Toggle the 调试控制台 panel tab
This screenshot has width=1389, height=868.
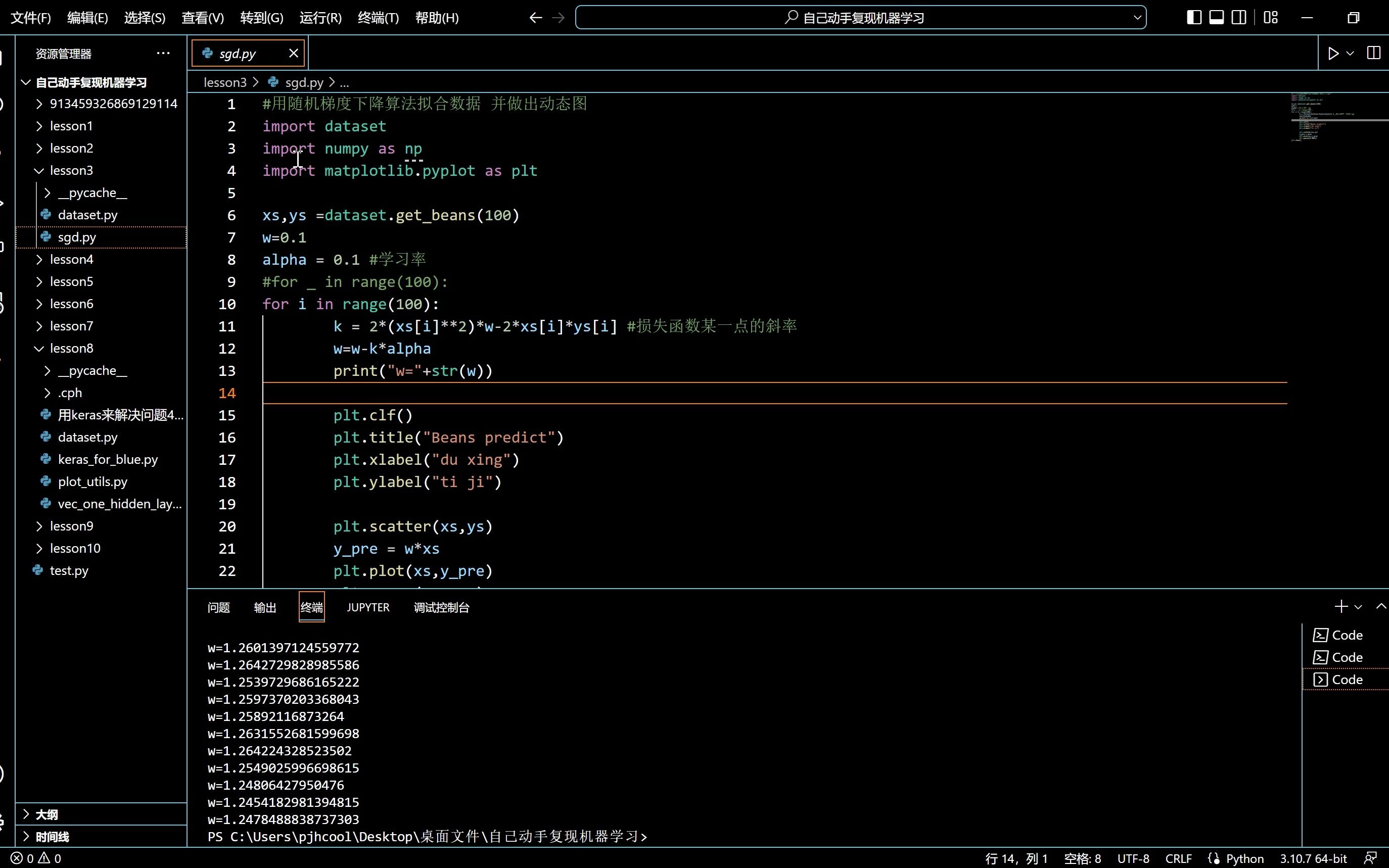[441, 607]
